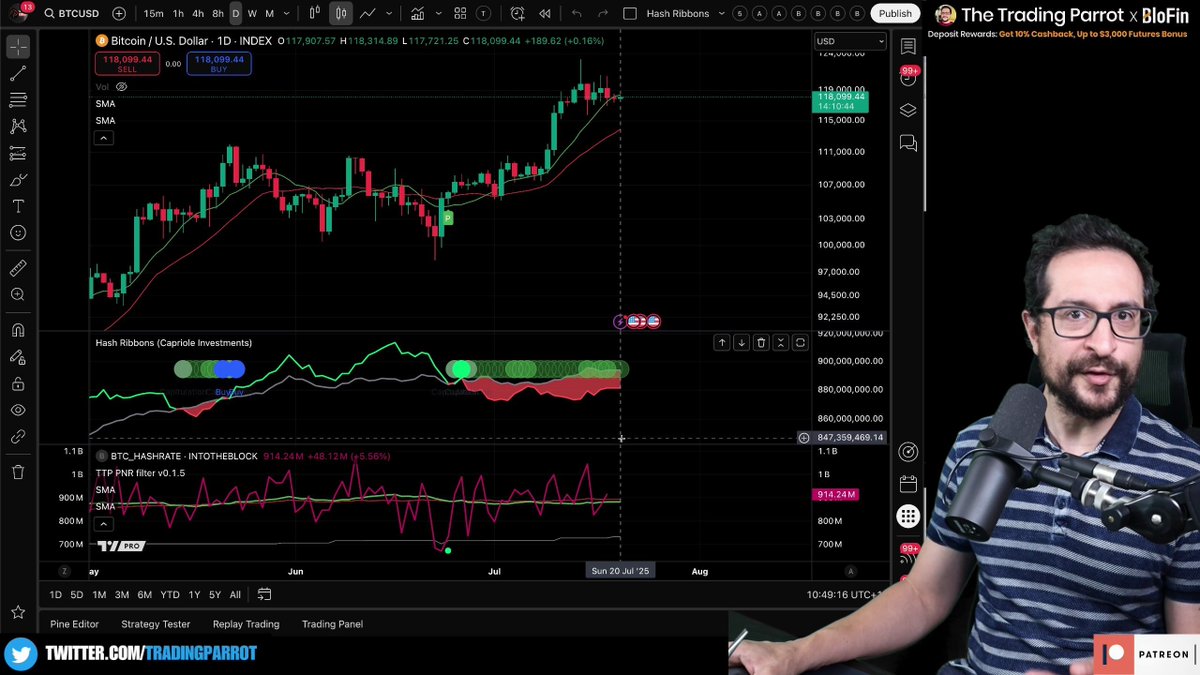1200x675 pixels.
Task: Click the blue BUY price button
Action: (x=219, y=64)
